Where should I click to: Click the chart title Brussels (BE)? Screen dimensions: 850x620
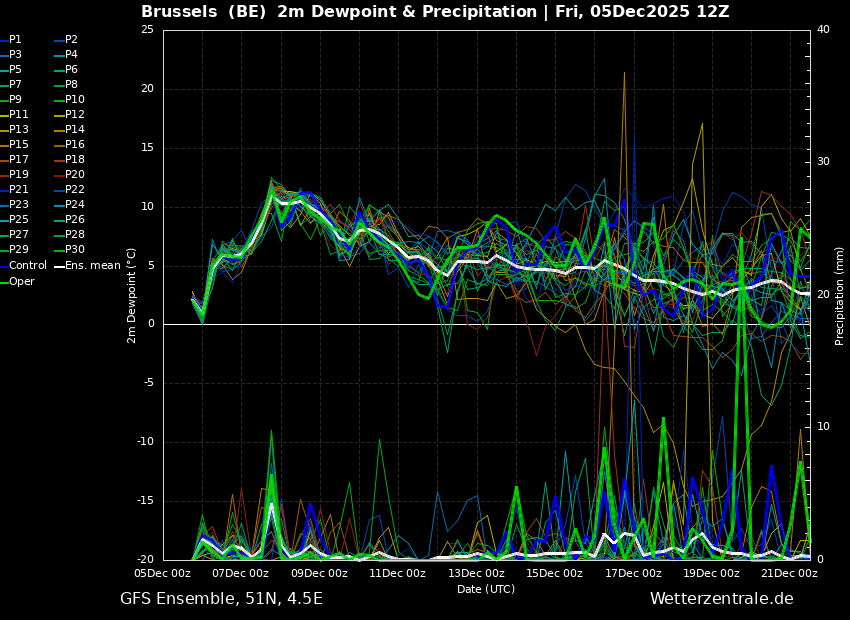205,12
